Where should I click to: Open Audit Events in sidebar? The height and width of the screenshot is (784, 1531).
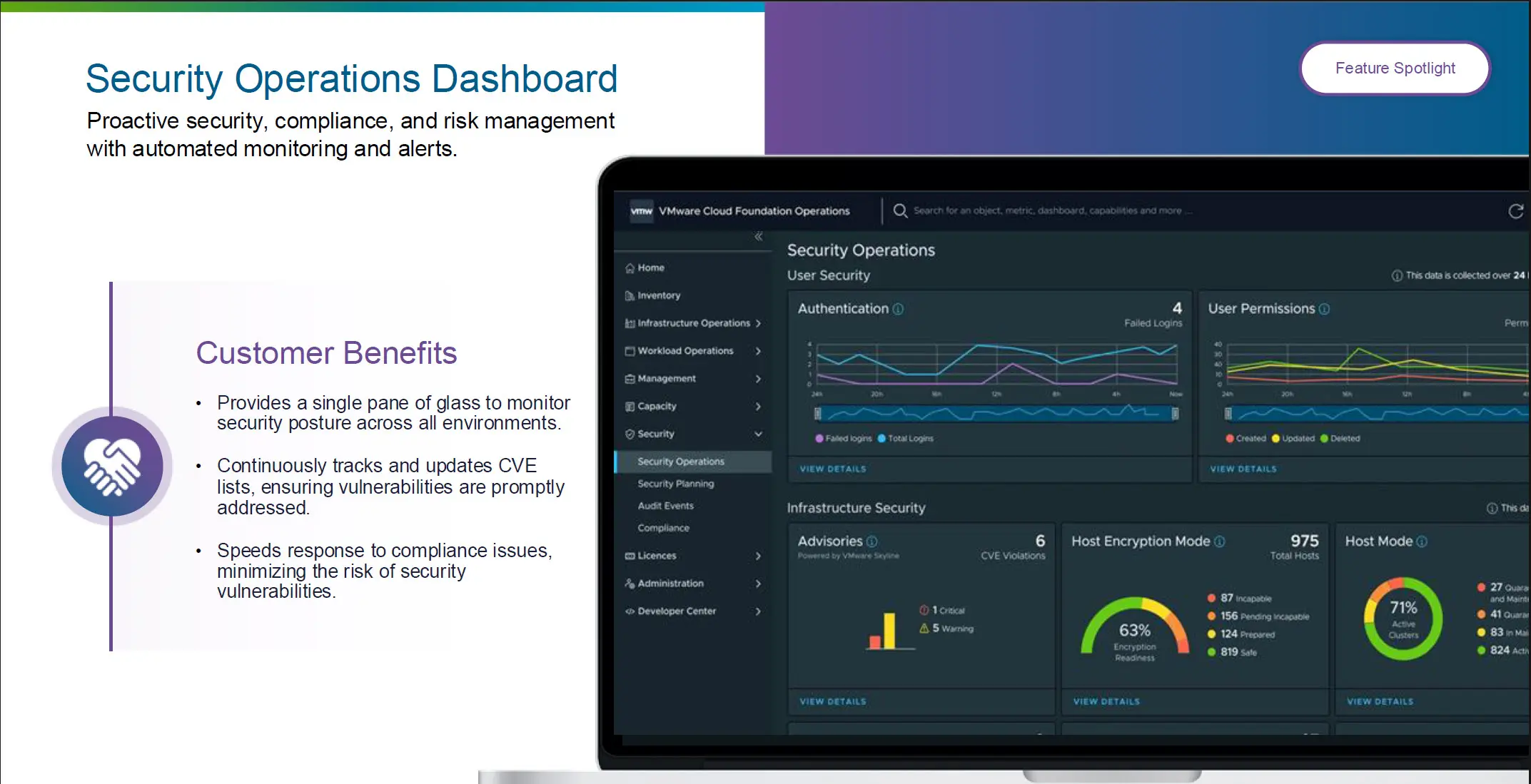click(x=666, y=506)
